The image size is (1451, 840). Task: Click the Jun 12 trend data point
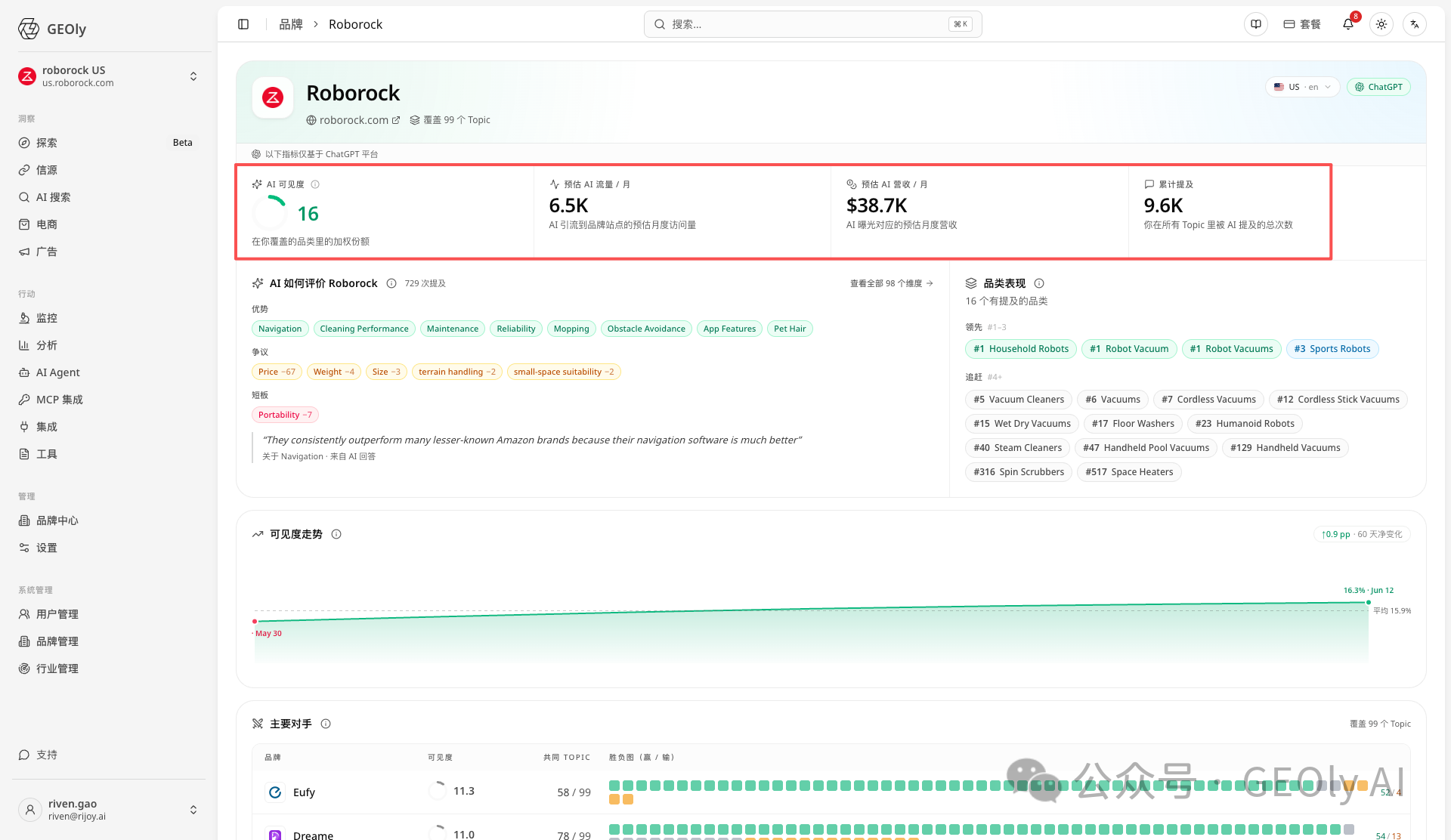(1369, 602)
